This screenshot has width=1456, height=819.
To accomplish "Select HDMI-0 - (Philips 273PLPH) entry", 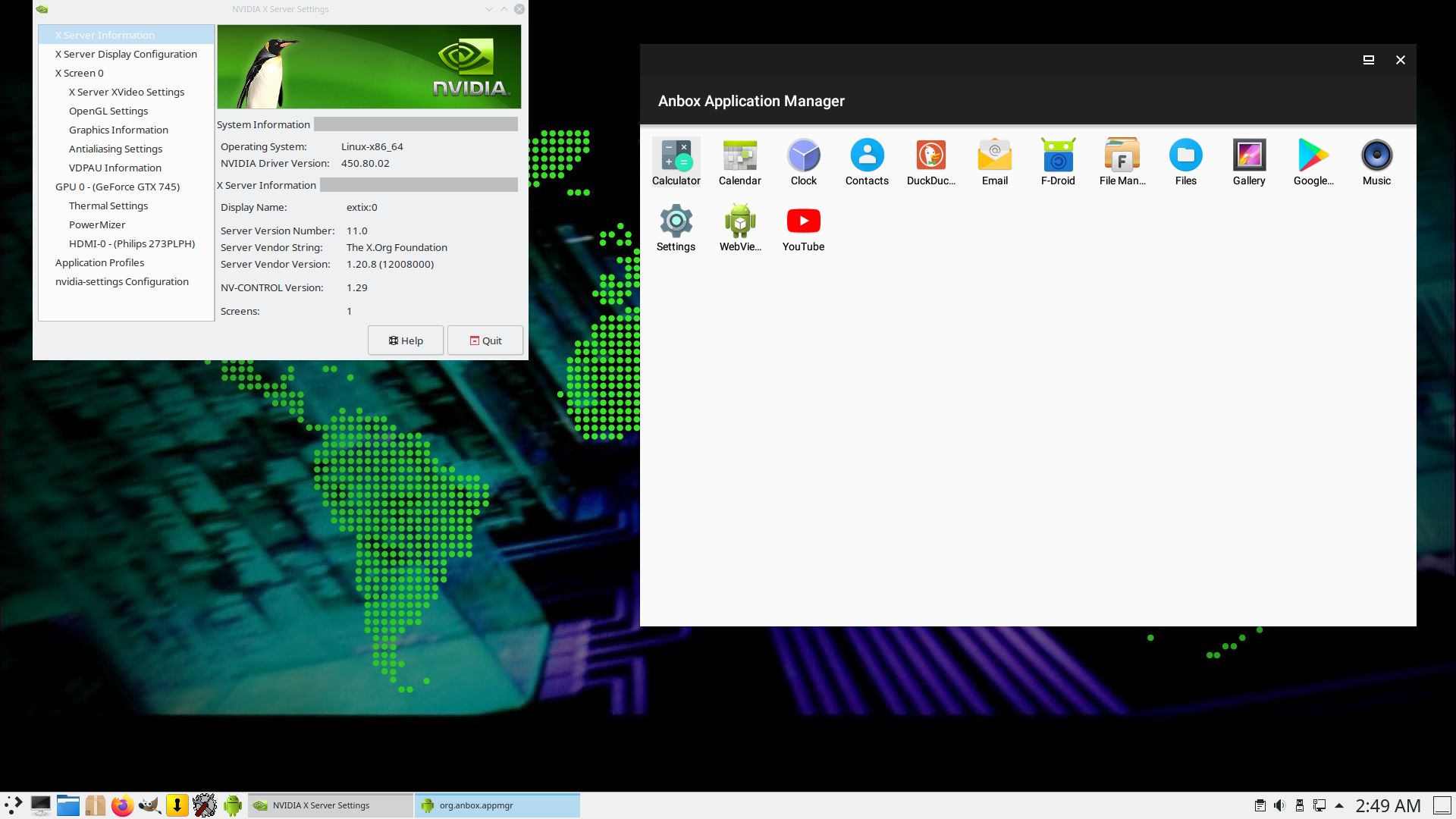I will click(x=127, y=243).
